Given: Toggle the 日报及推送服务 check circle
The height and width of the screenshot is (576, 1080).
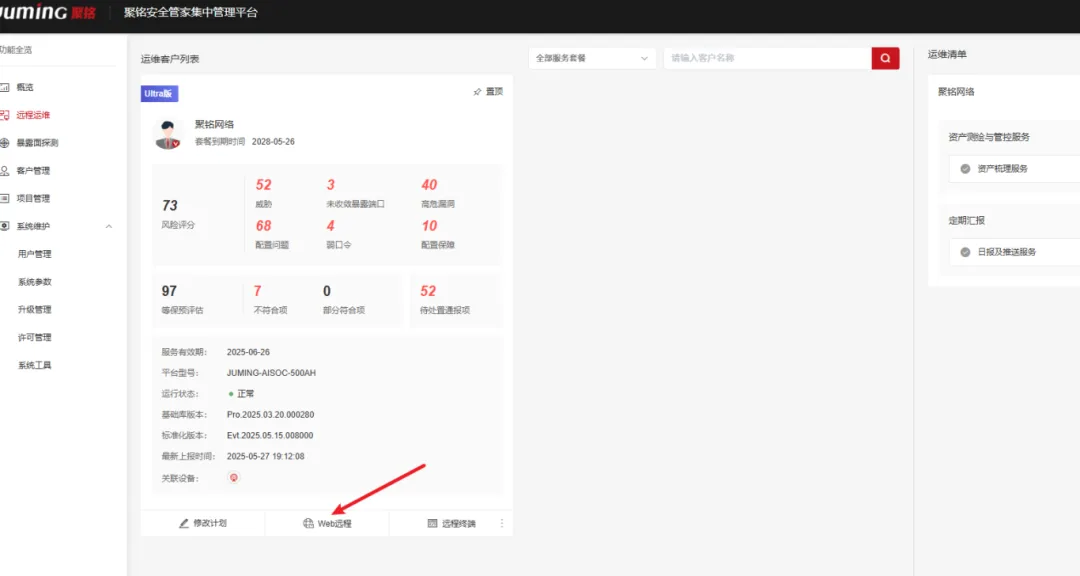Looking at the screenshot, I should coord(965,252).
